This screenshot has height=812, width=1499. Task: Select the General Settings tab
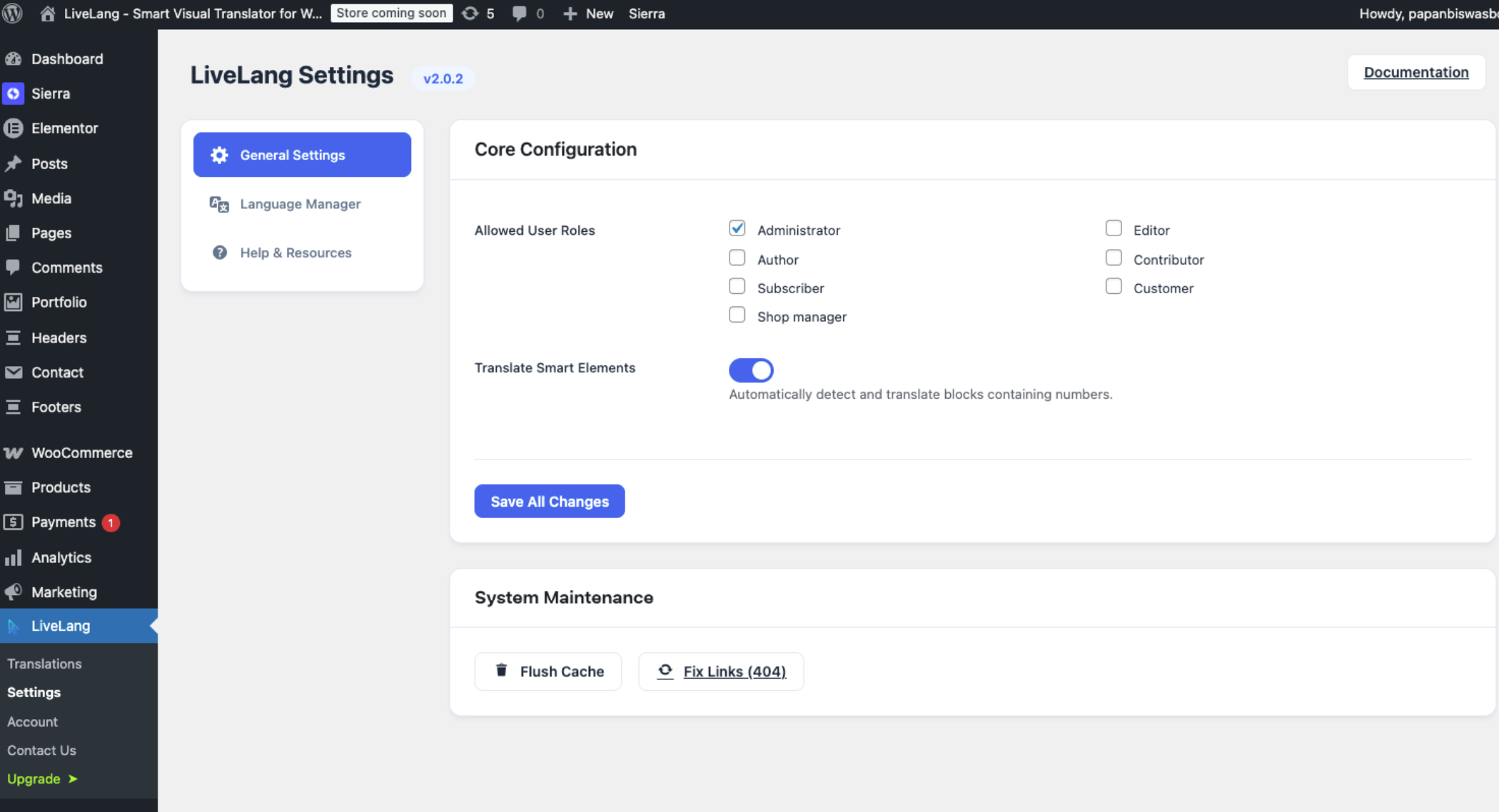(302, 155)
